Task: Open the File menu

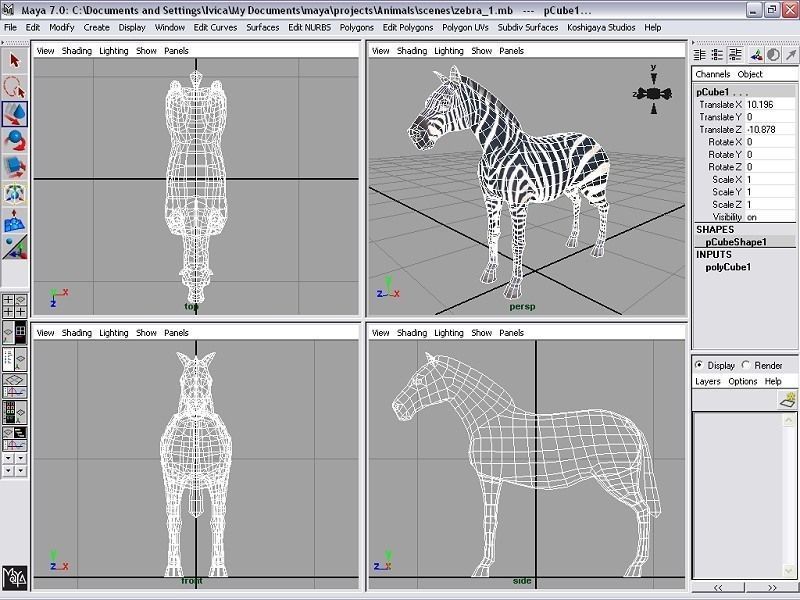Action: pyautogui.click(x=10, y=28)
